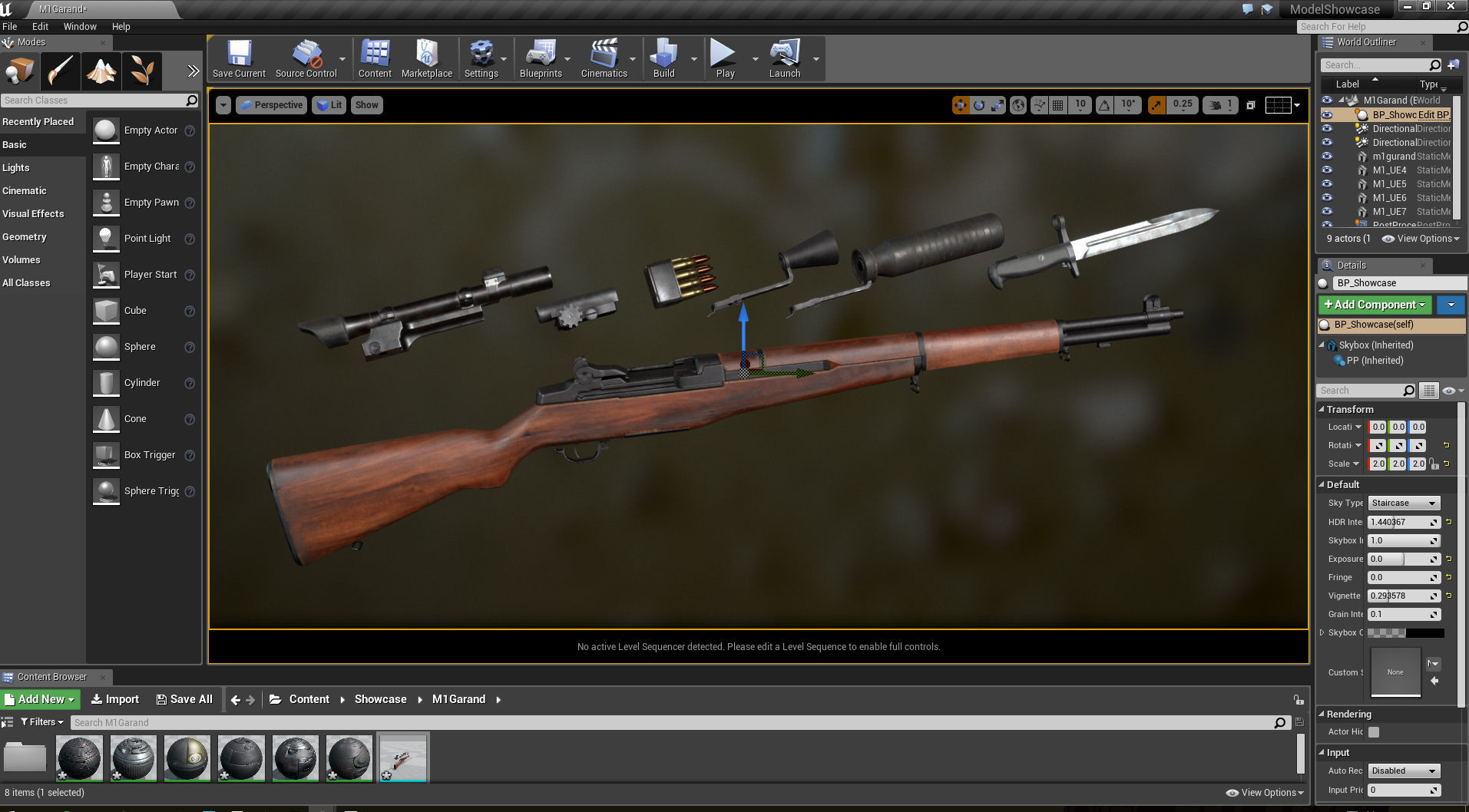Open the Help menu

(x=121, y=26)
